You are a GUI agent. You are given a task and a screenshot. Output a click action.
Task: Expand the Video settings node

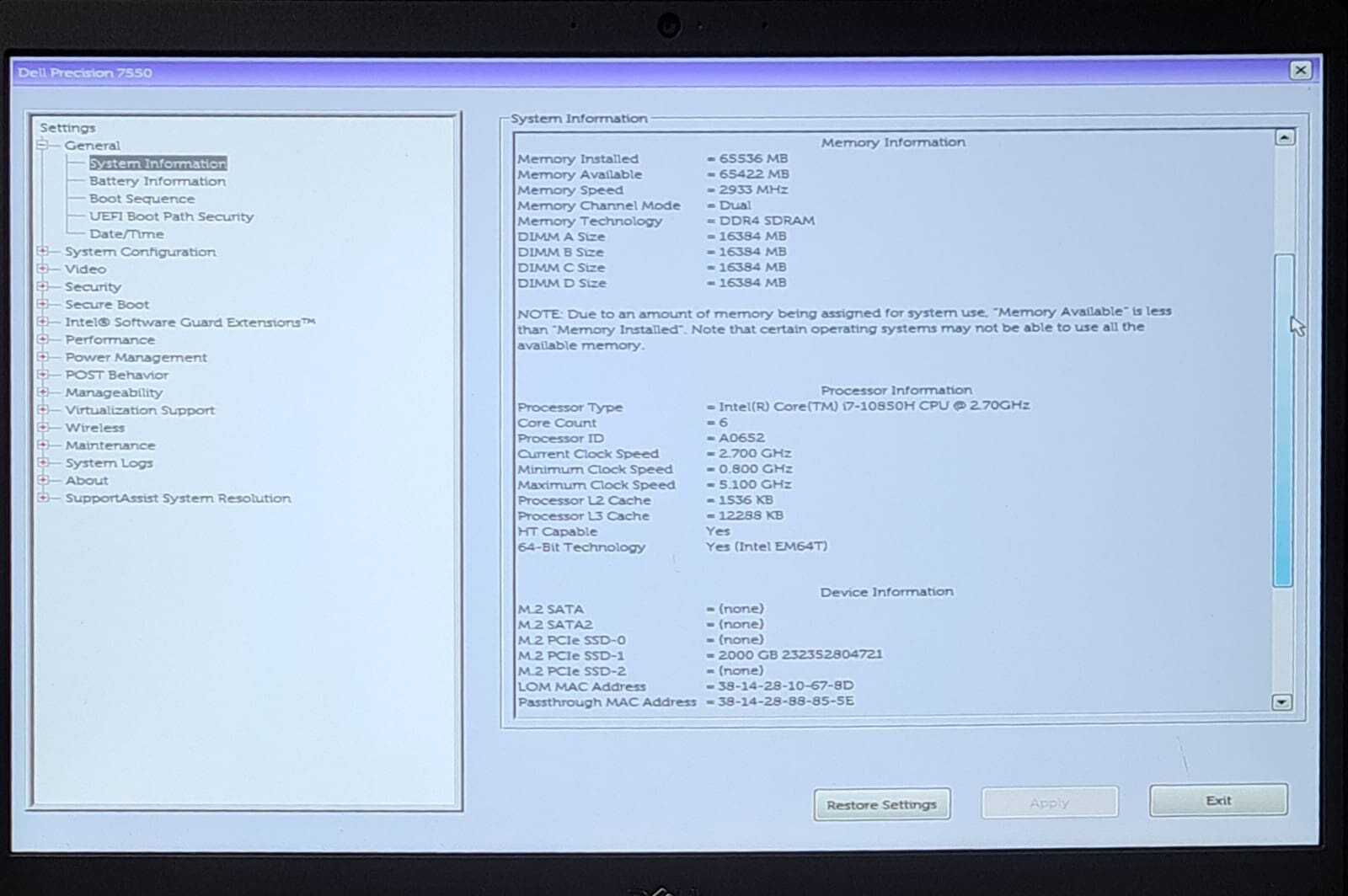(x=42, y=269)
